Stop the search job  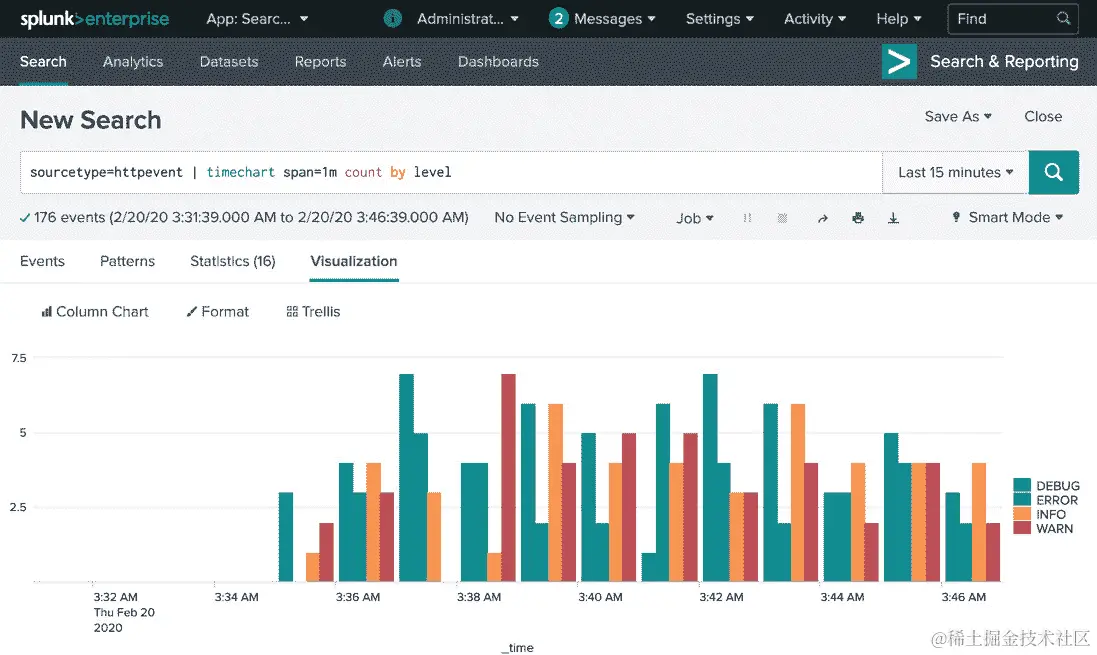click(782, 218)
